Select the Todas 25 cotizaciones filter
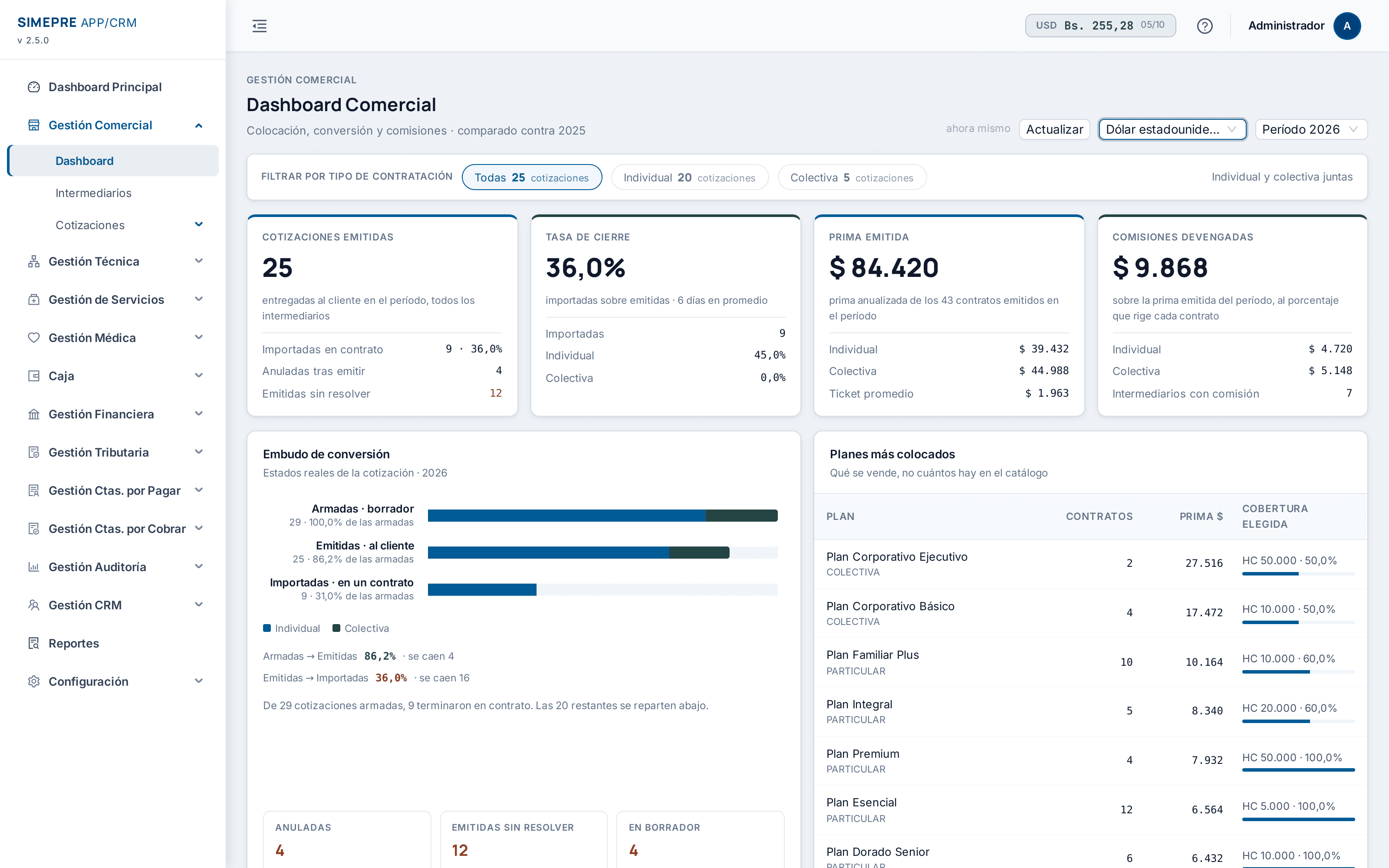The height and width of the screenshot is (868, 1389). pyautogui.click(x=531, y=178)
